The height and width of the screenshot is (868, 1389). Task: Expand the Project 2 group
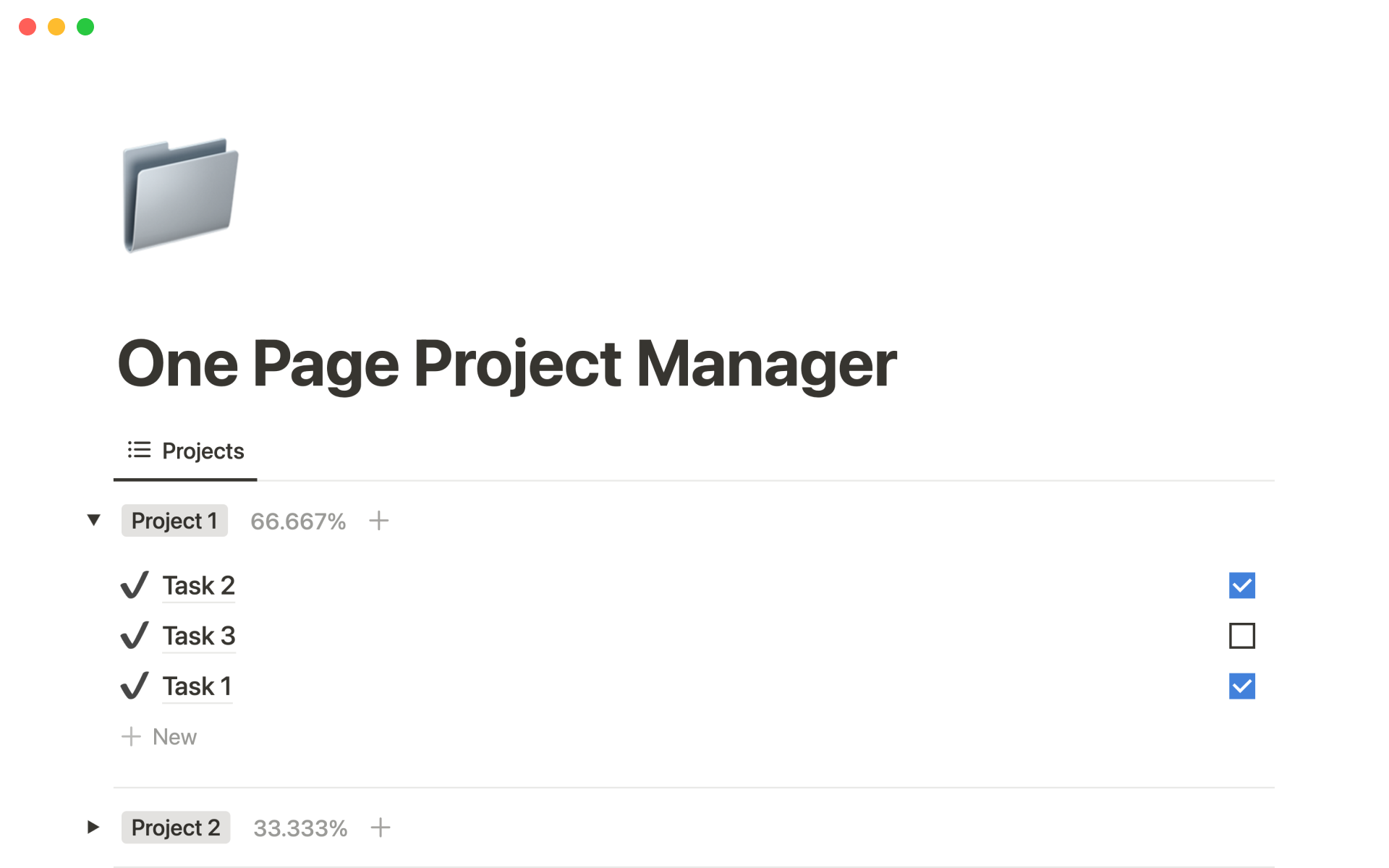click(93, 827)
